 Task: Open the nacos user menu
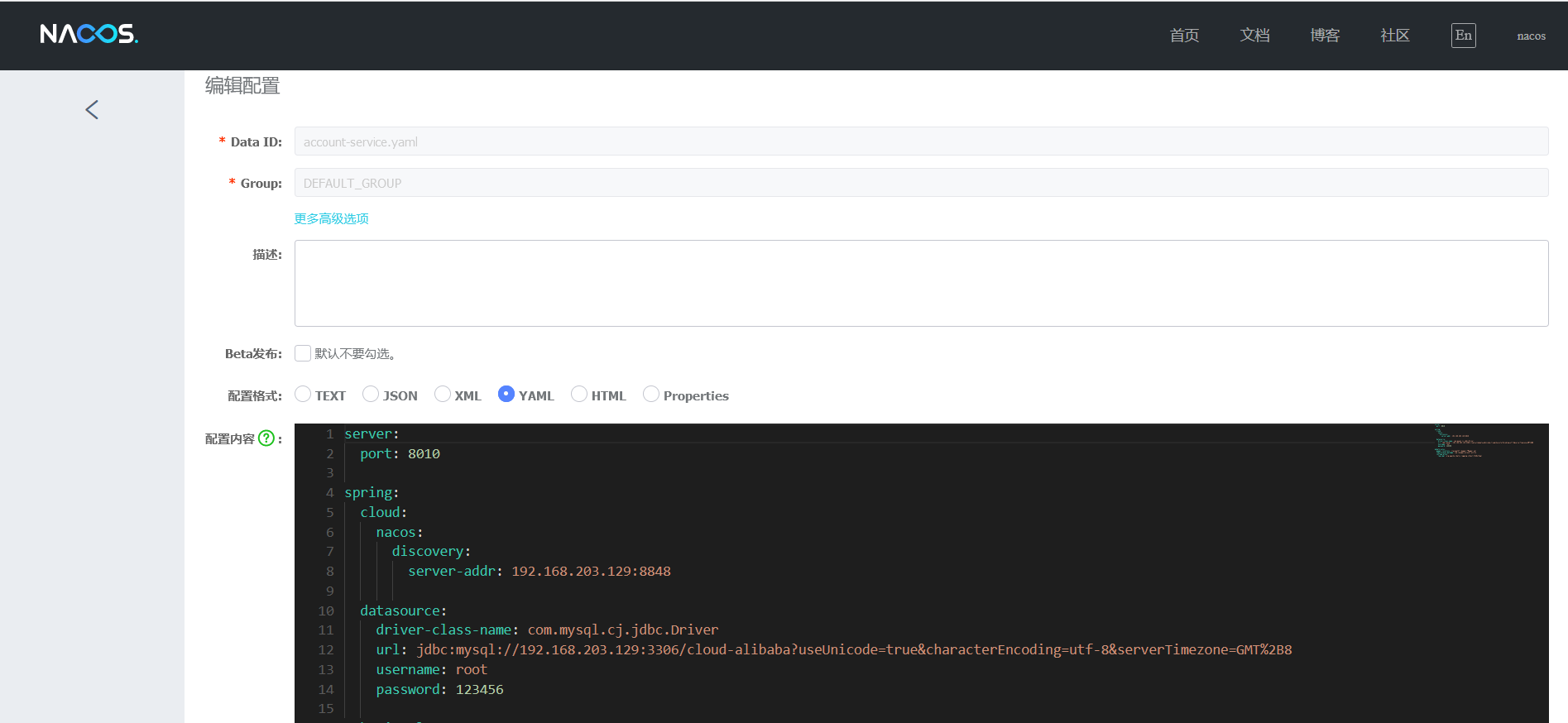click(1531, 36)
